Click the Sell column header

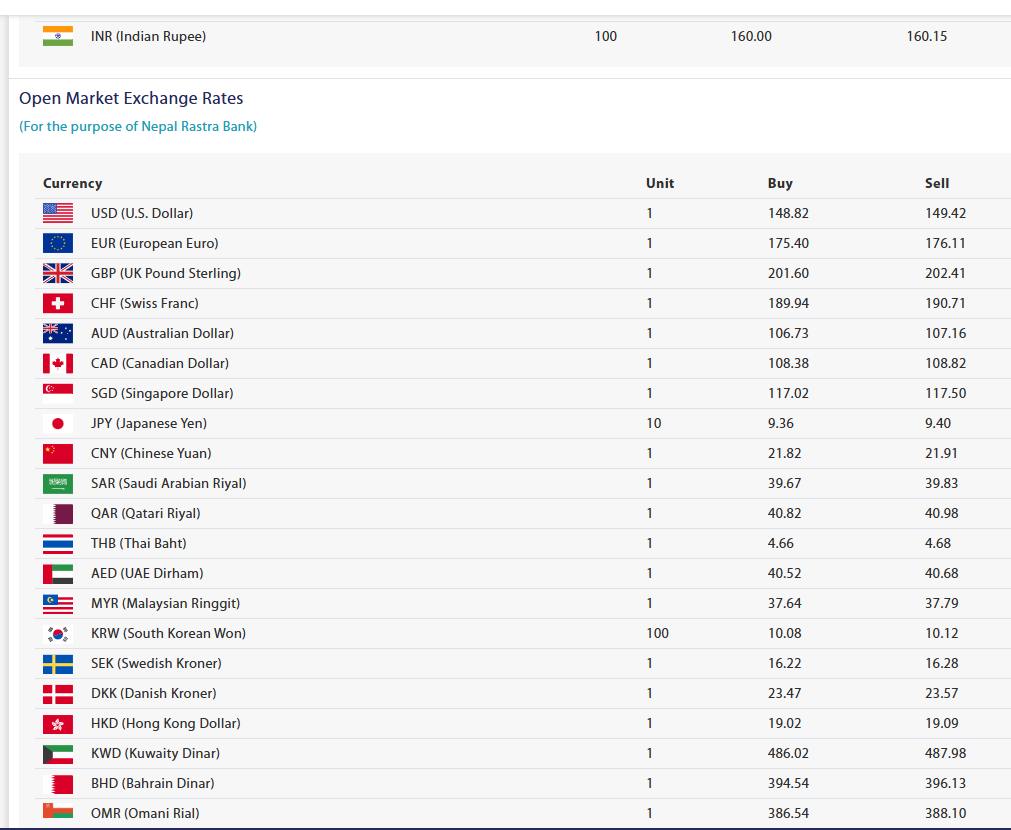[x=937, y=183]
